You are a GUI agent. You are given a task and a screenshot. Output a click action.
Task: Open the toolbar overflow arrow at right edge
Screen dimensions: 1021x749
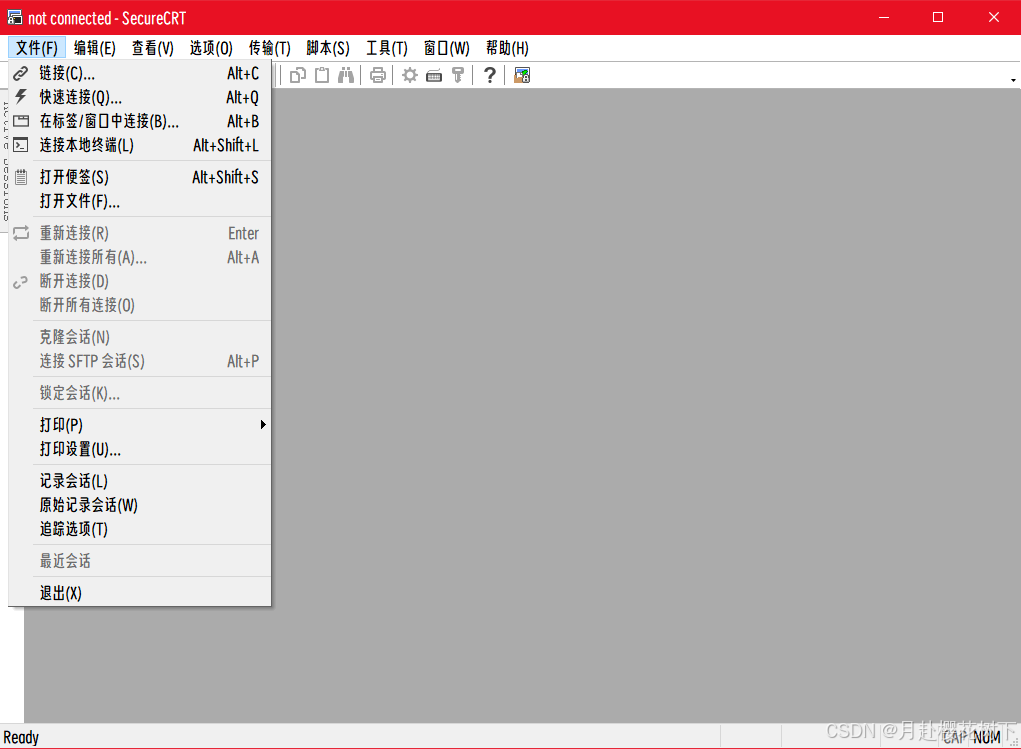coord(1013,80)
